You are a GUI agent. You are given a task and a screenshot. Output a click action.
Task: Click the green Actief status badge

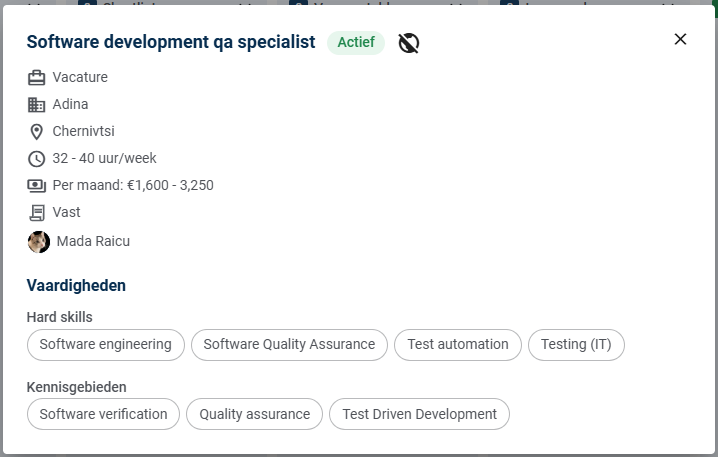(x=356, y=42)
